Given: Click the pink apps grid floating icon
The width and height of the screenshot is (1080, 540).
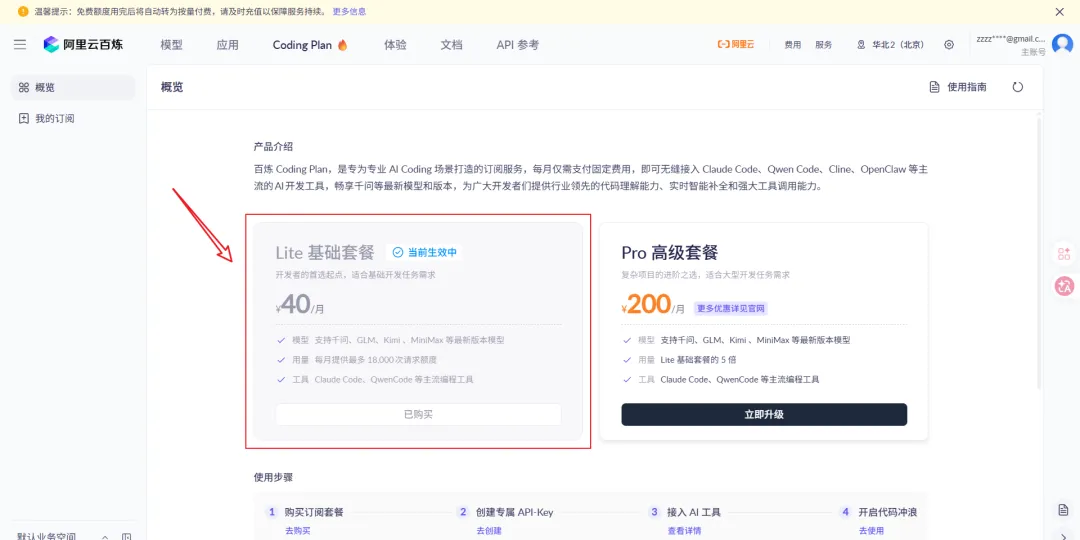Looking at the screenshot, I should (x=1064, y=254).
